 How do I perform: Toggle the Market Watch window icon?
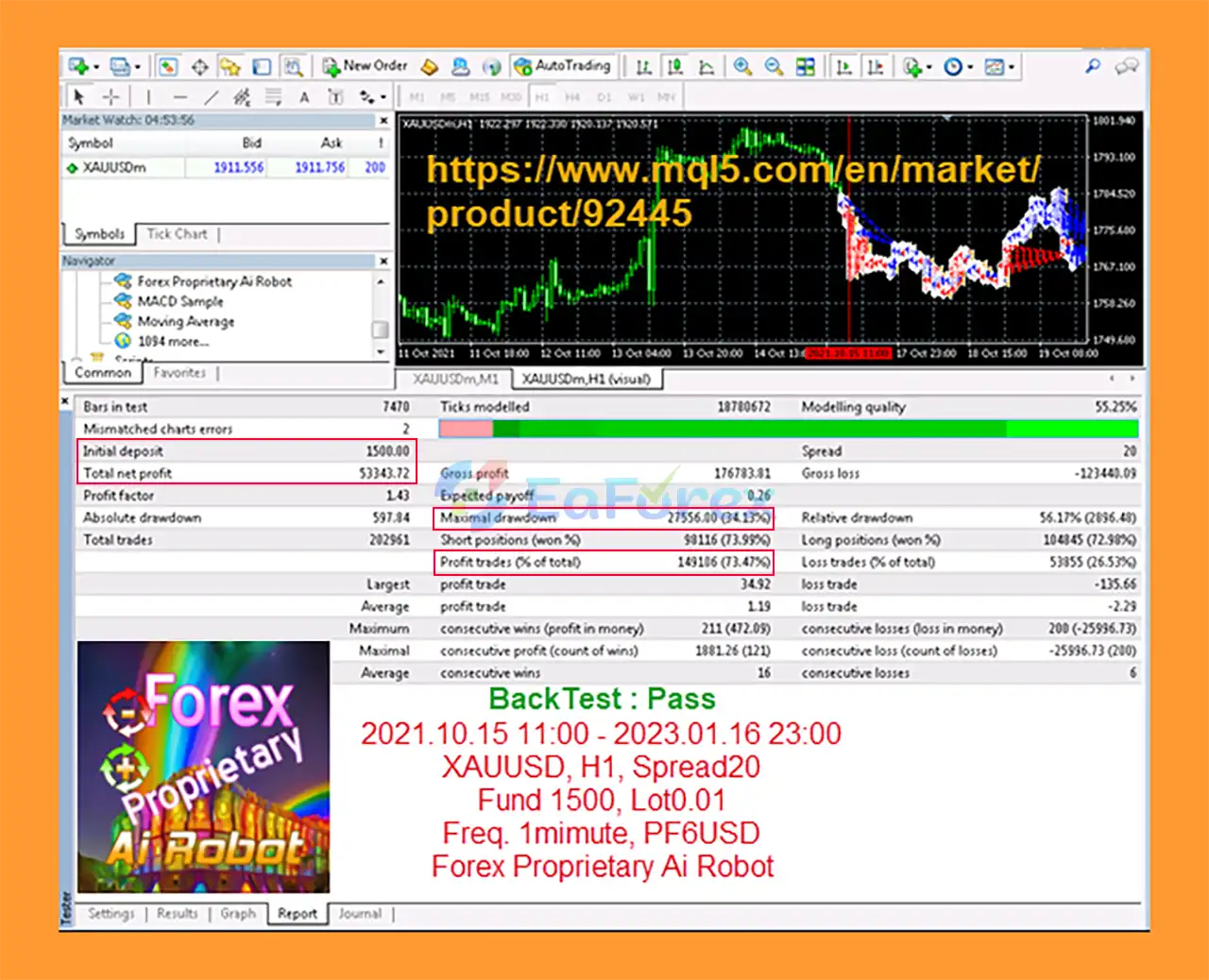click(x=167, y=66)
